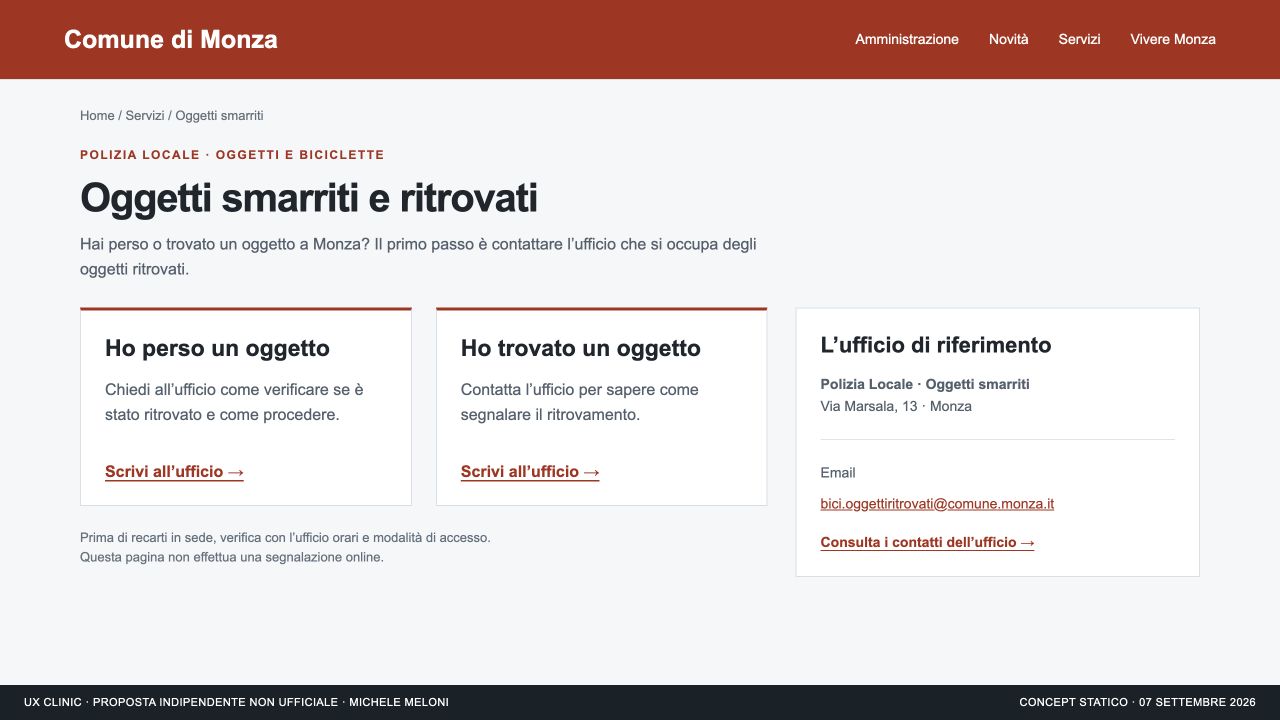The height and width of the screenshot is (720, 1280).
Task: Open the Vivere Monza menu item
Action: pyautogui.click(x=1173, y=39)
